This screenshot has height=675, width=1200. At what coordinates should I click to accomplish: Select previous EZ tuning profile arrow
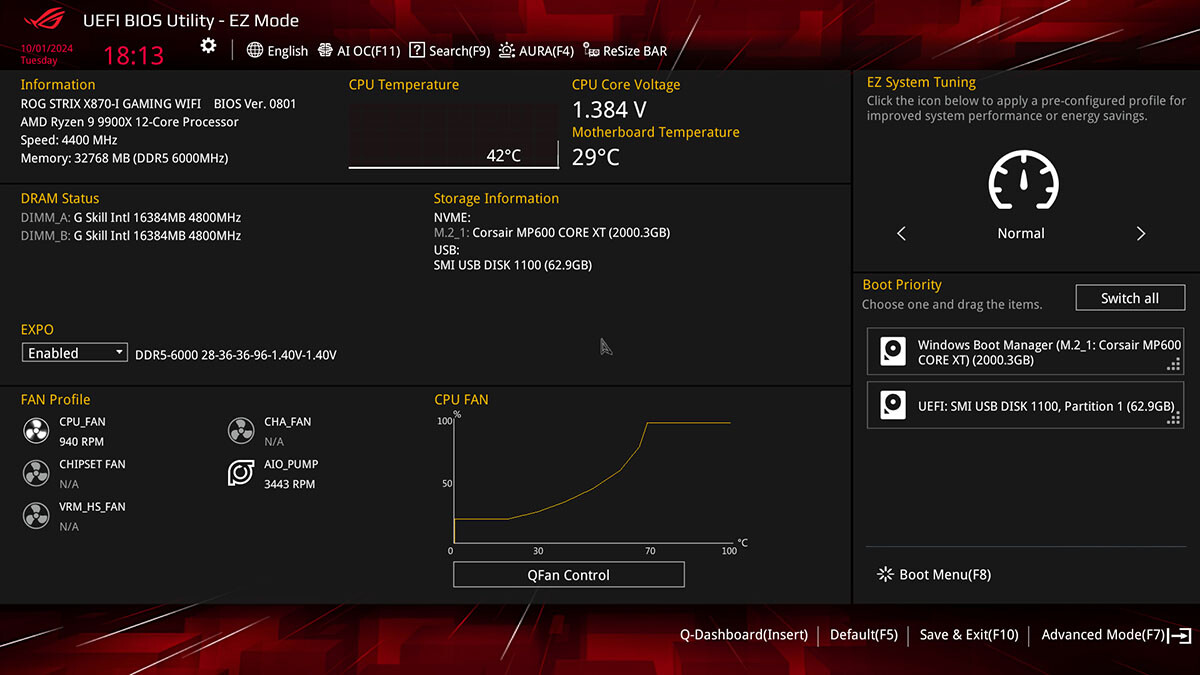pyautogui.click(x=901, y=233)
